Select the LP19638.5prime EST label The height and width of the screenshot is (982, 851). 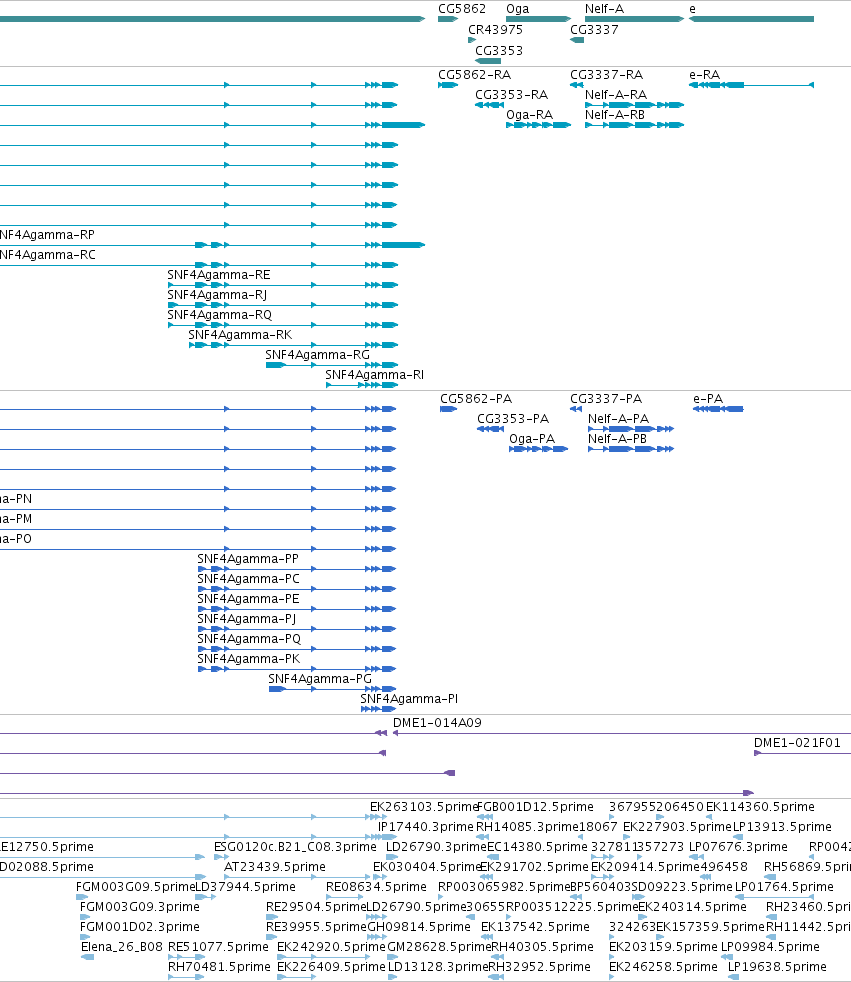[777, 968]
